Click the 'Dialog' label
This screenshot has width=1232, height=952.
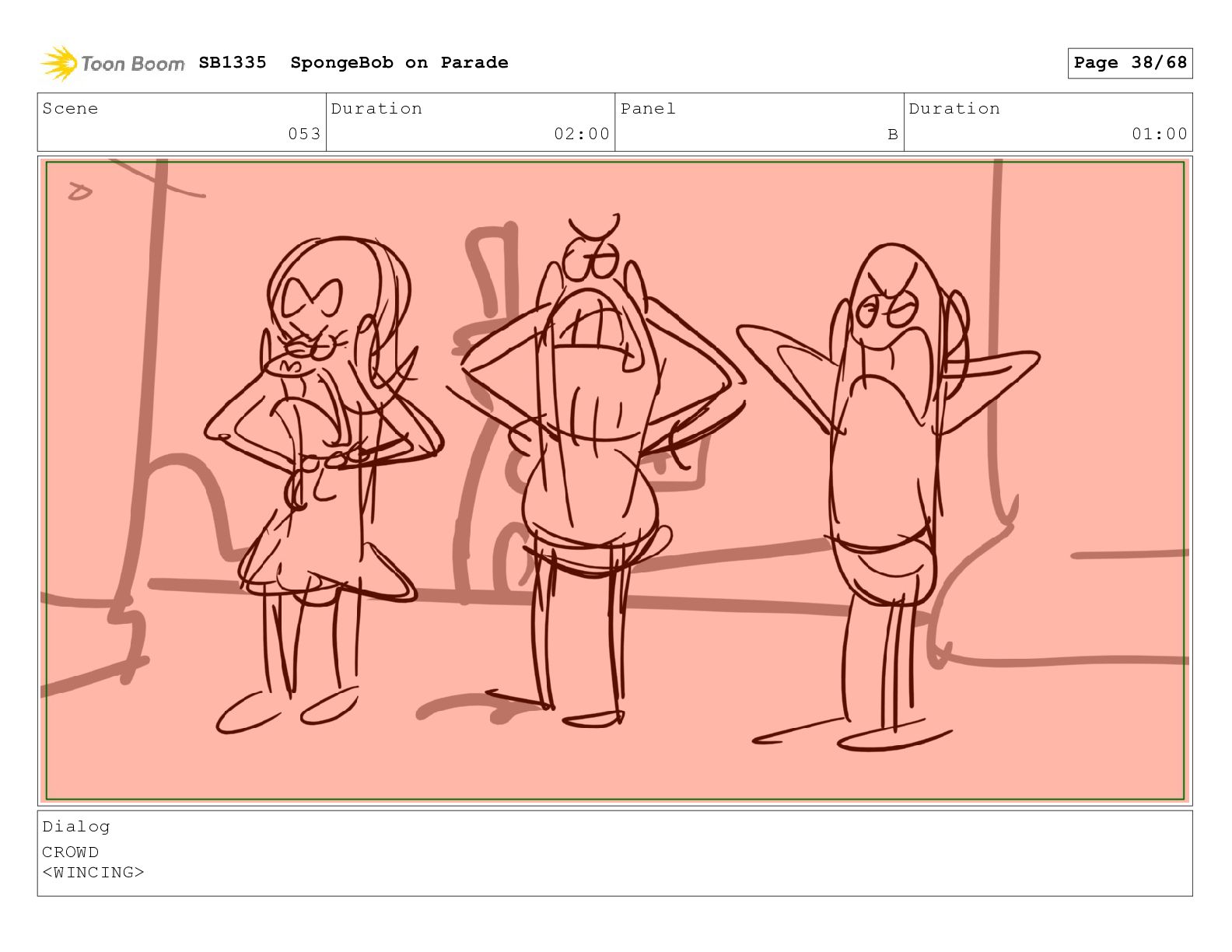pyautogui.click(x=76, y=827)
